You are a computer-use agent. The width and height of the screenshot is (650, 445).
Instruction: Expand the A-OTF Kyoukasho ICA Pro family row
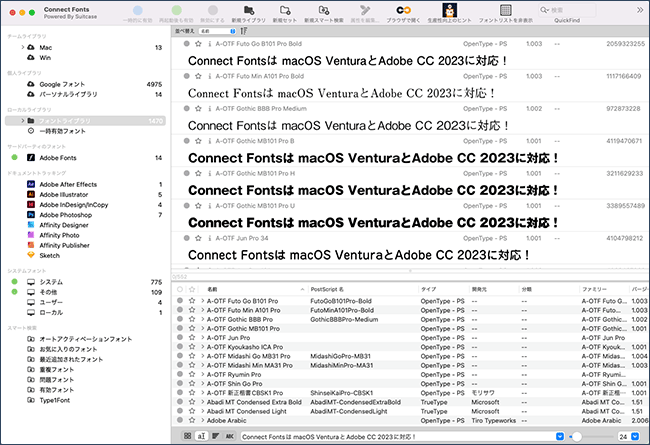click(x=203, y=347)
